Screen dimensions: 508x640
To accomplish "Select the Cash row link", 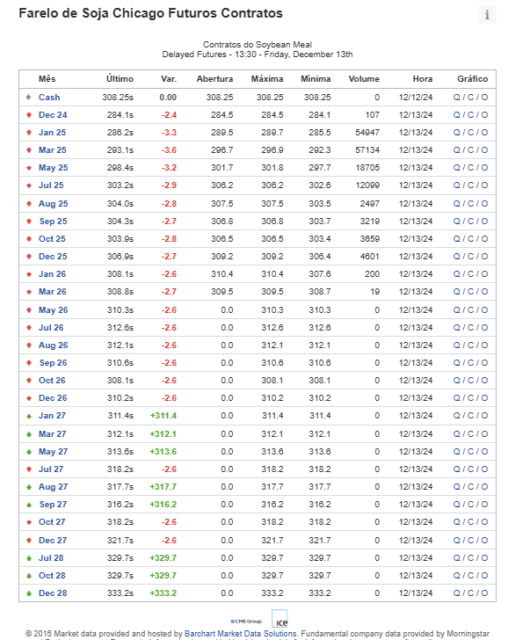I will coord(49,97).
